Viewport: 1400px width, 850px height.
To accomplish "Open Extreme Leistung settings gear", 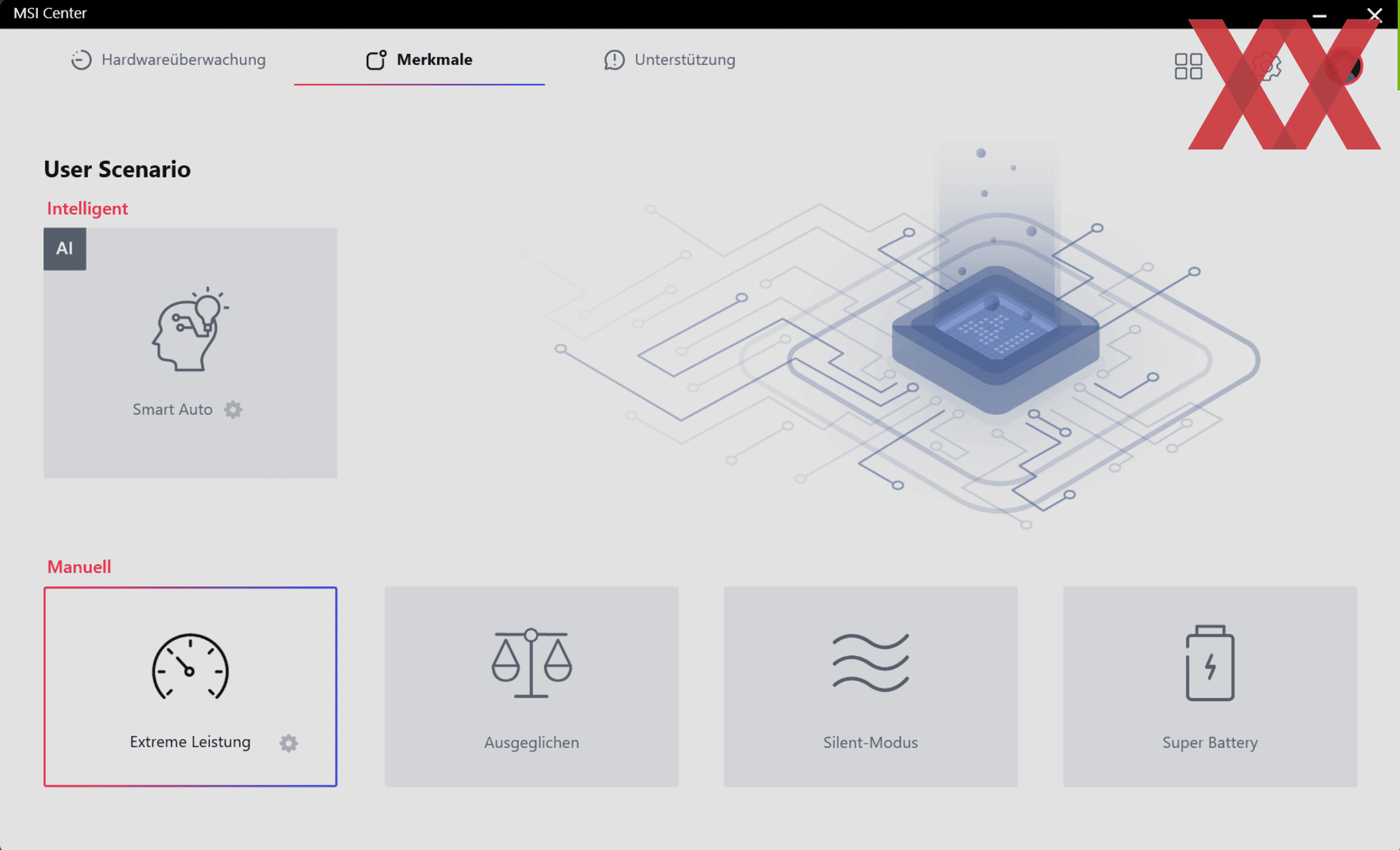I will (289, 743).
